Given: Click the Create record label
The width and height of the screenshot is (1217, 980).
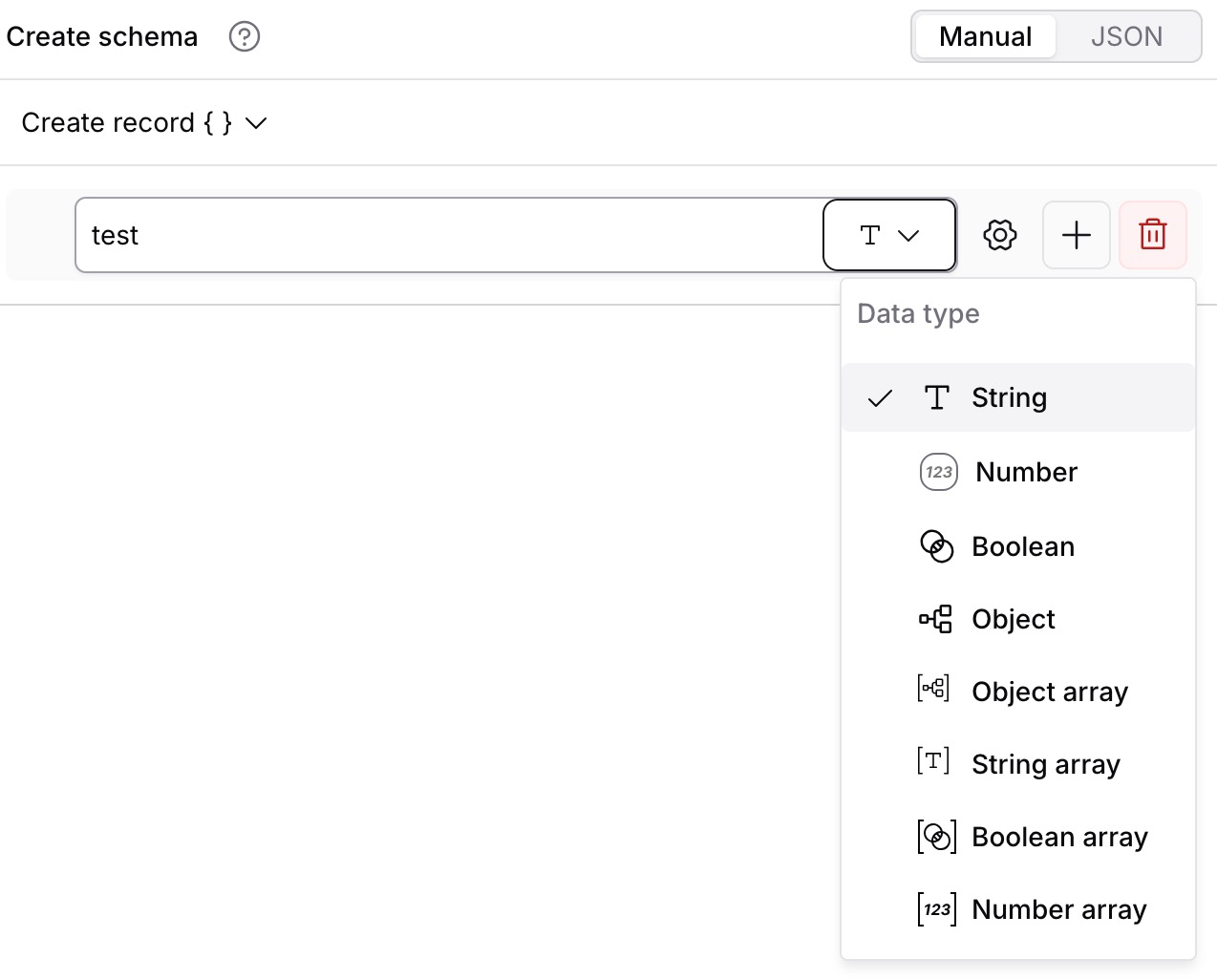Looking at the screenshot, I should tap(126, 123).
